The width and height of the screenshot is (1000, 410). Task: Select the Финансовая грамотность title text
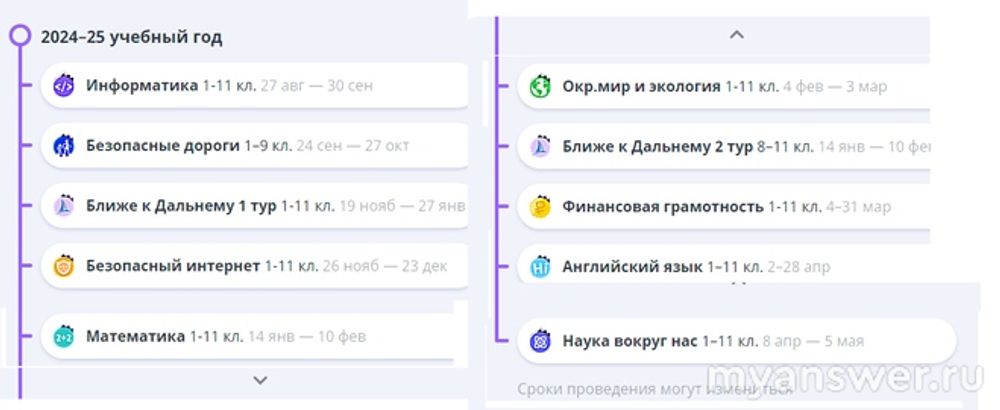tap(663, 208)
